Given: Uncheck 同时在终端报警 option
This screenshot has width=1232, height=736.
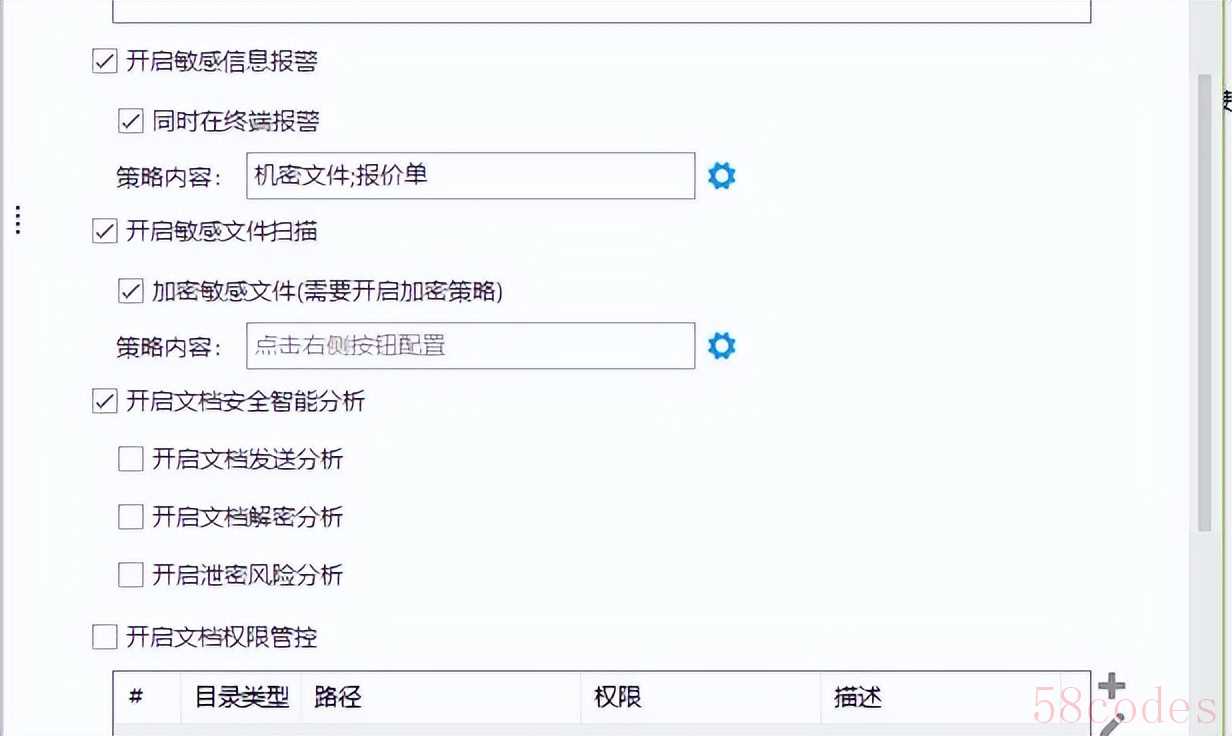Looking at the screenshot, I should tap(131, 121).
